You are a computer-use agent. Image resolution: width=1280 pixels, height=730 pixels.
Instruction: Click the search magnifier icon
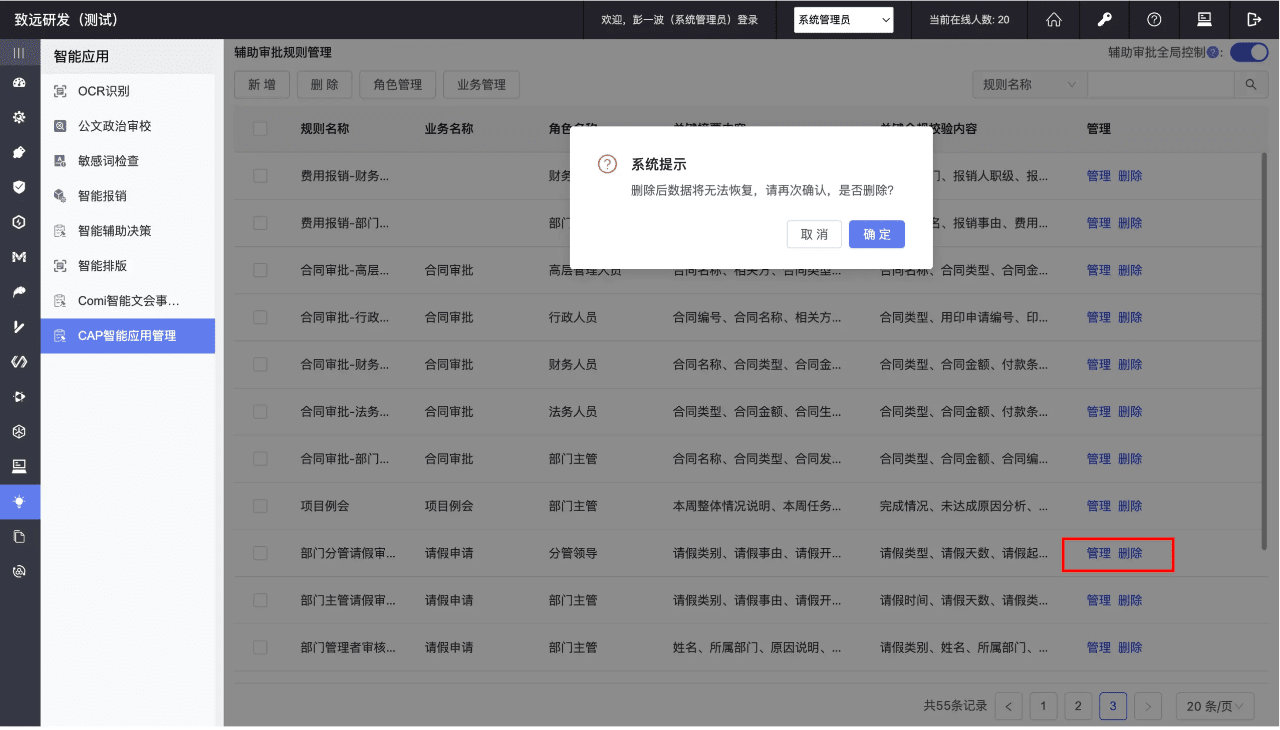[1251, 85]
